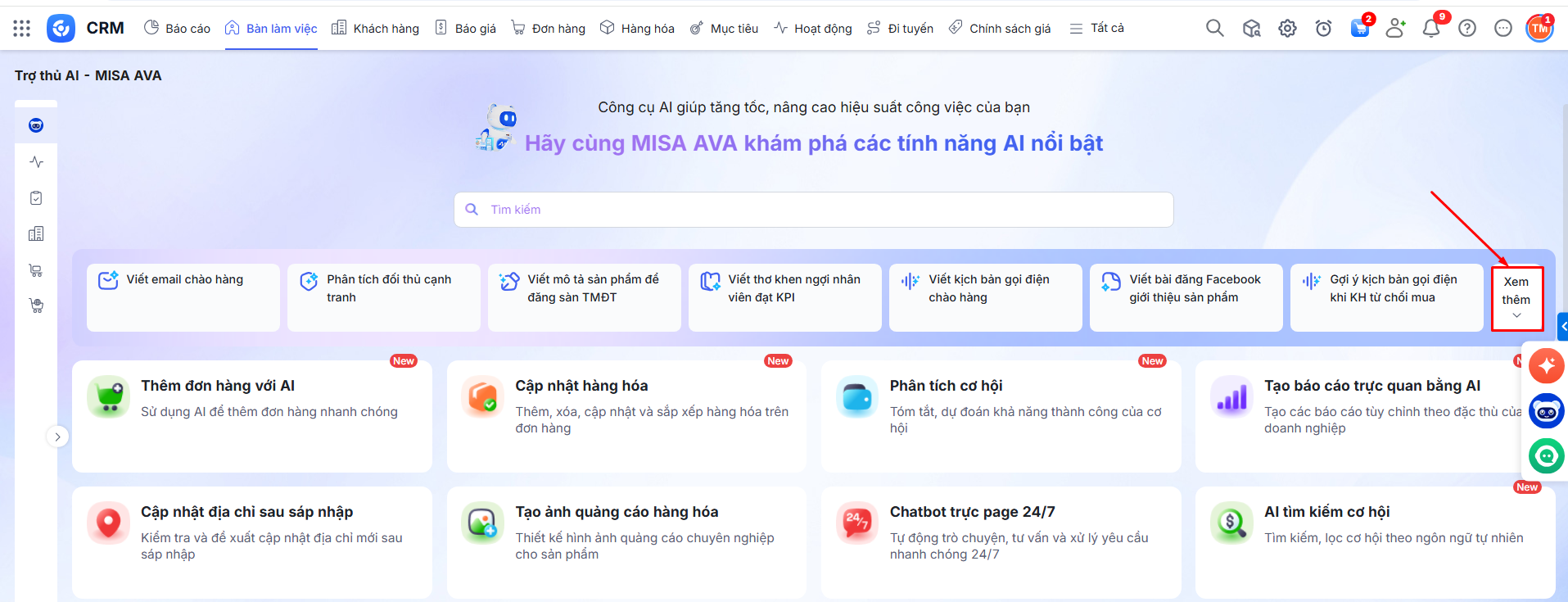
Task: Select MISA AVA robot icon in sidebar
Action: pyautogui.click(x=36, y=125)
